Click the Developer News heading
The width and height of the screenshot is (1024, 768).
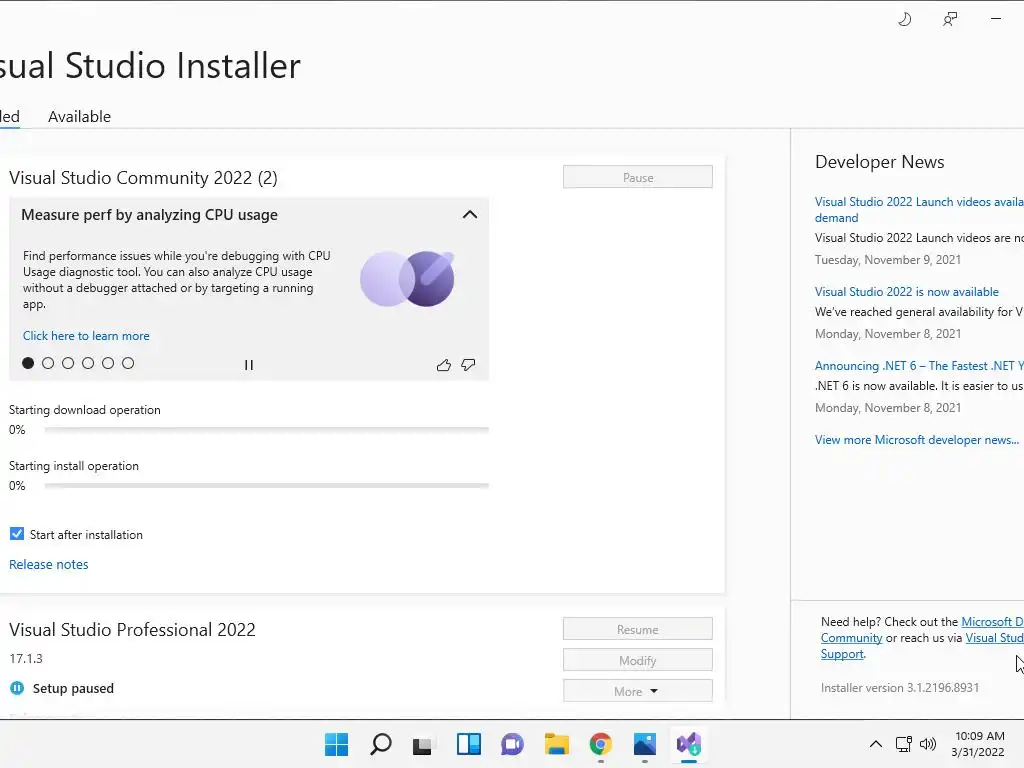tap(880, 162)
